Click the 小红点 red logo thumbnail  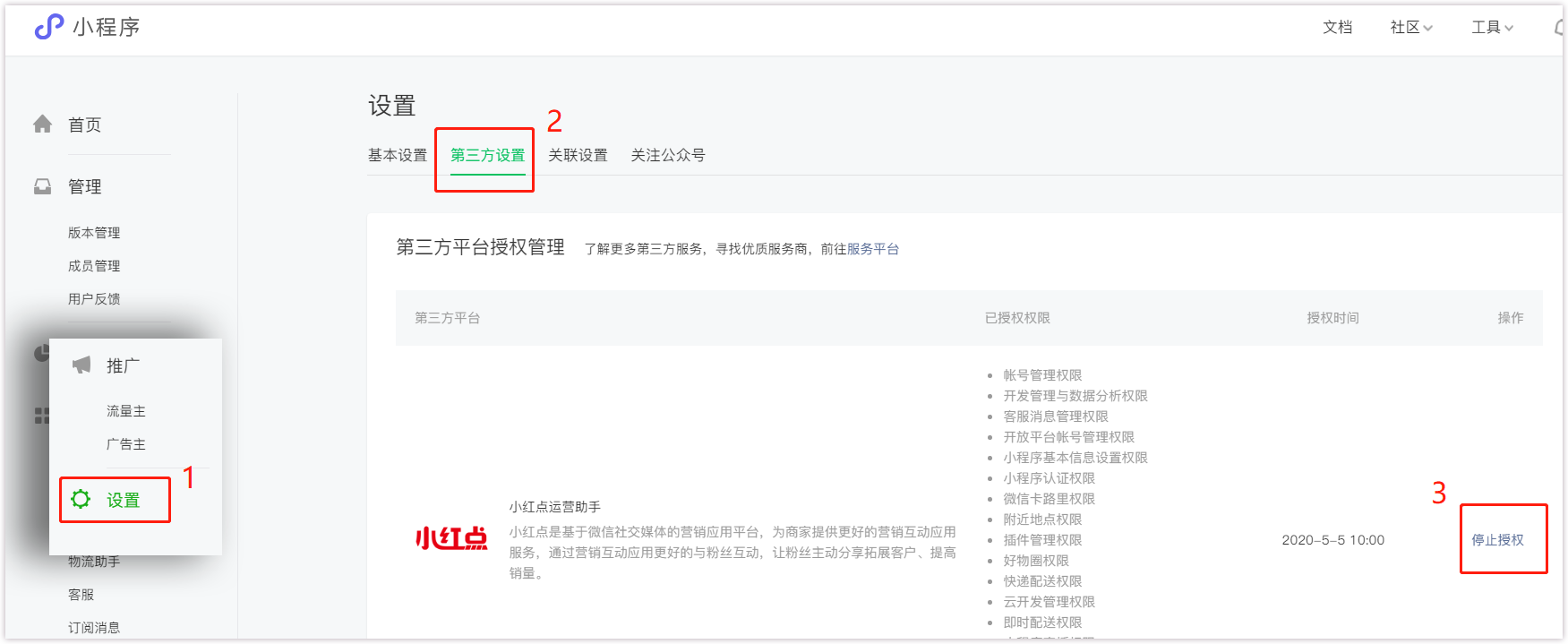click(451, 538)
